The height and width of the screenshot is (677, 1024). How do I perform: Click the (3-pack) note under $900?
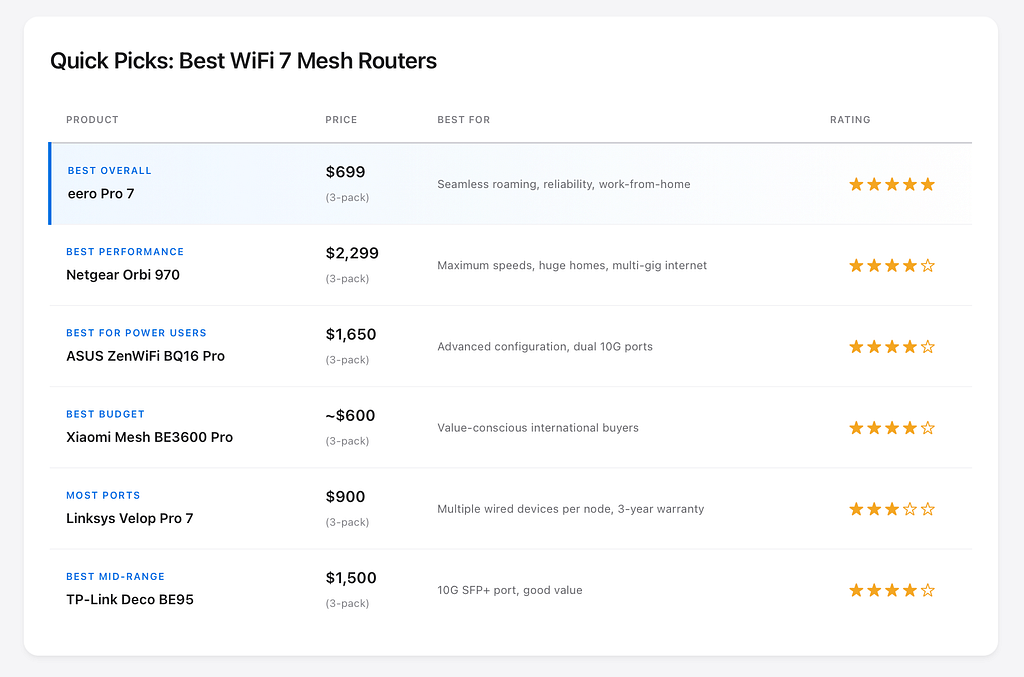pos(347,522)
